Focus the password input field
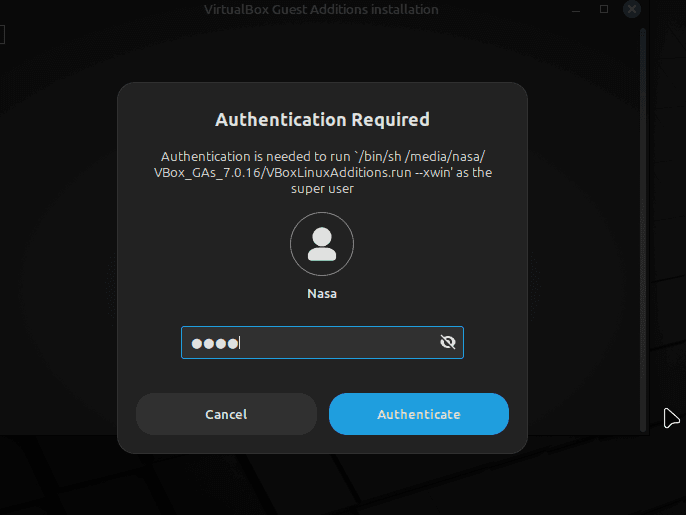 322,342
